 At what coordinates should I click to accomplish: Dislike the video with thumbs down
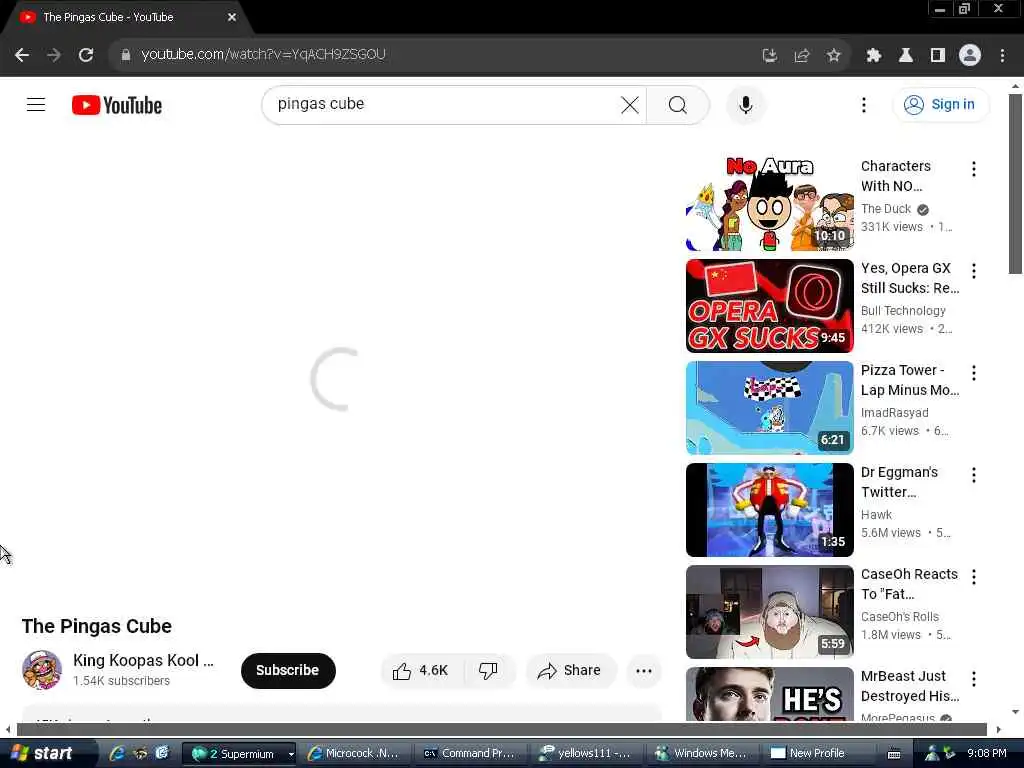(x=488, y=671)
